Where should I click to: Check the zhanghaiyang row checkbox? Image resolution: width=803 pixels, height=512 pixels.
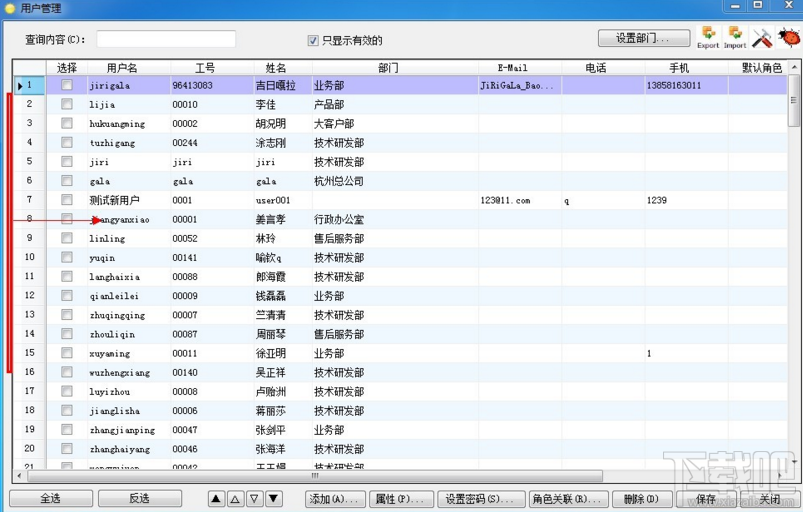(67, 449)
